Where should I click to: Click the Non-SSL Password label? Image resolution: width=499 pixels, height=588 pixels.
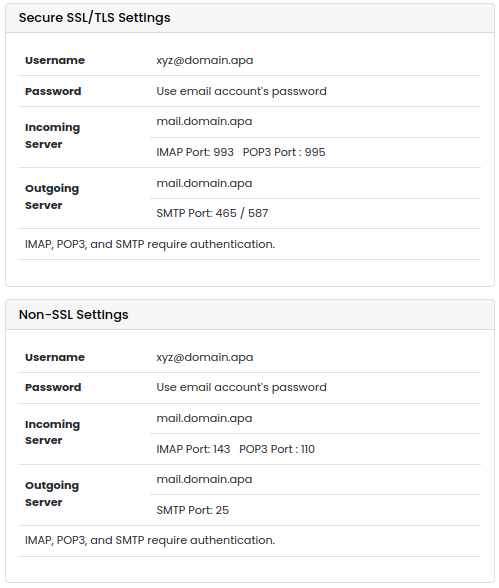[53, 387]
